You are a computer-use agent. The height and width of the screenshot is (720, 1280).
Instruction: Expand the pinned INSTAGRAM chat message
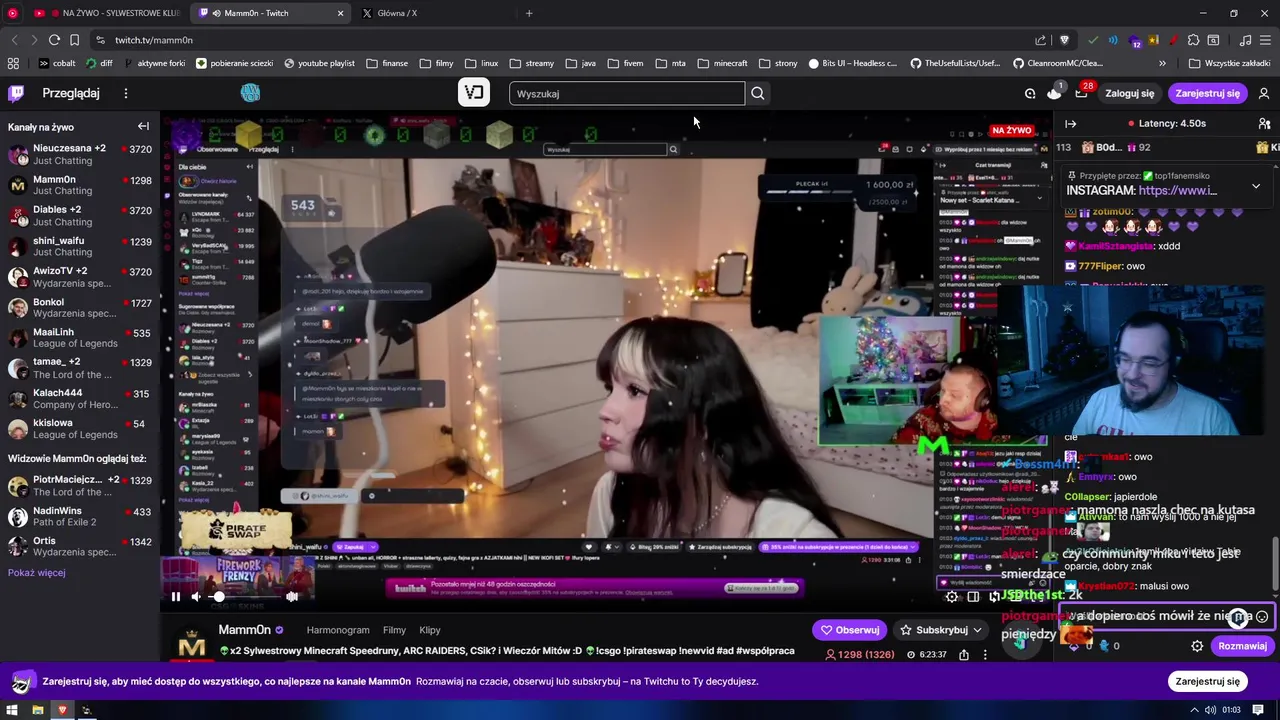(1256, 186)
